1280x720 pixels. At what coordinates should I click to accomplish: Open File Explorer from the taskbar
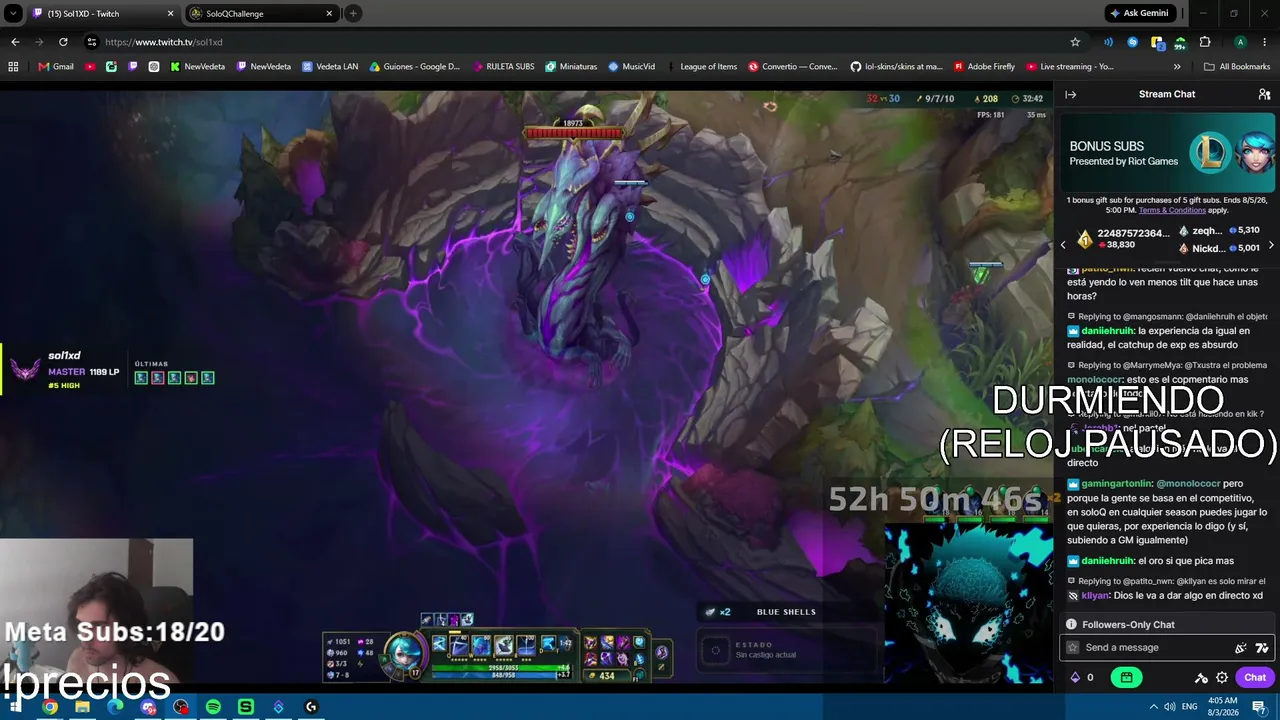coord(82,707)
